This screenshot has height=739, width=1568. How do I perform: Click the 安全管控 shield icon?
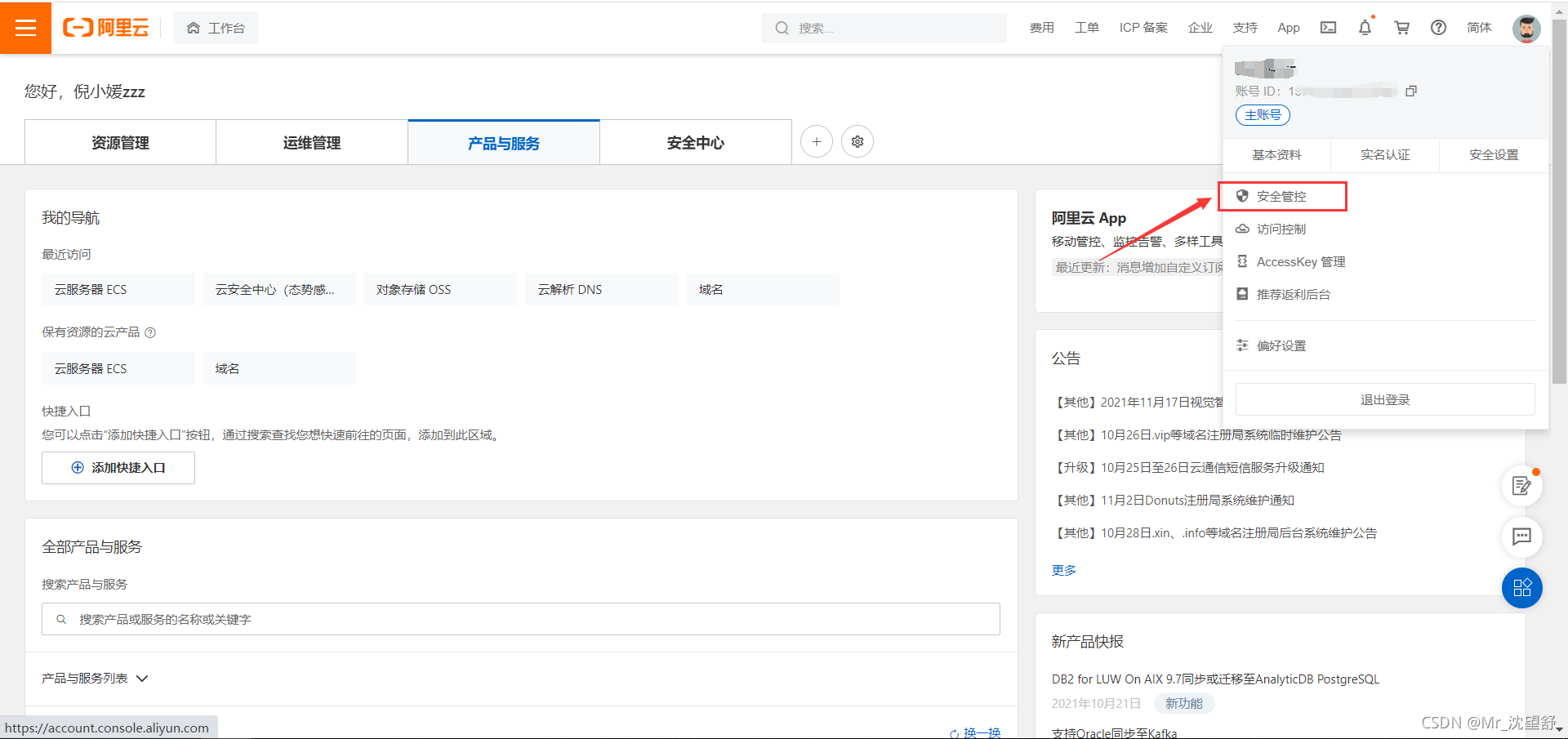[1242, 196]
